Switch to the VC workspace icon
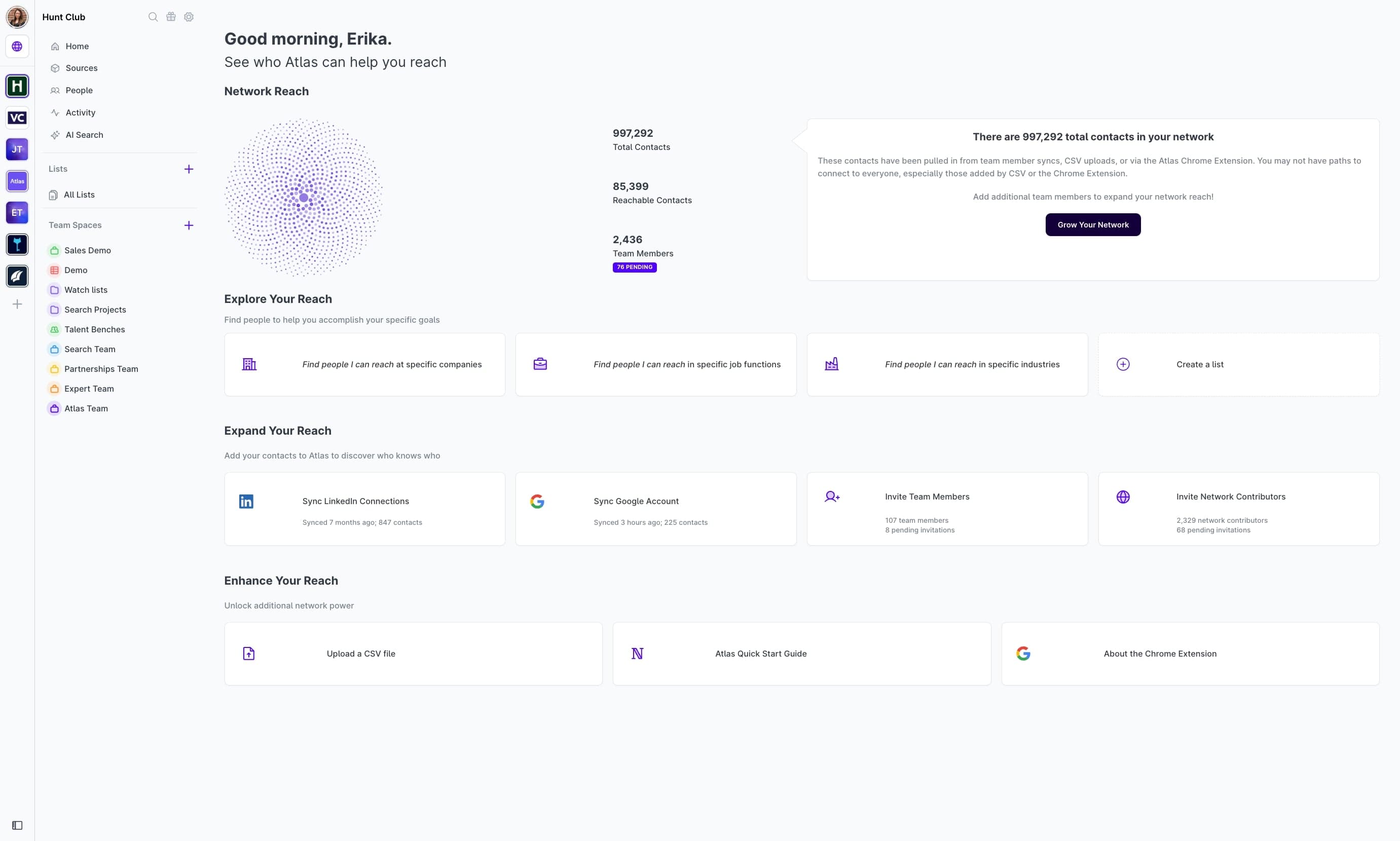Image resolution: width=1400 pixels, height=841 pixels. tap(17, 118)
